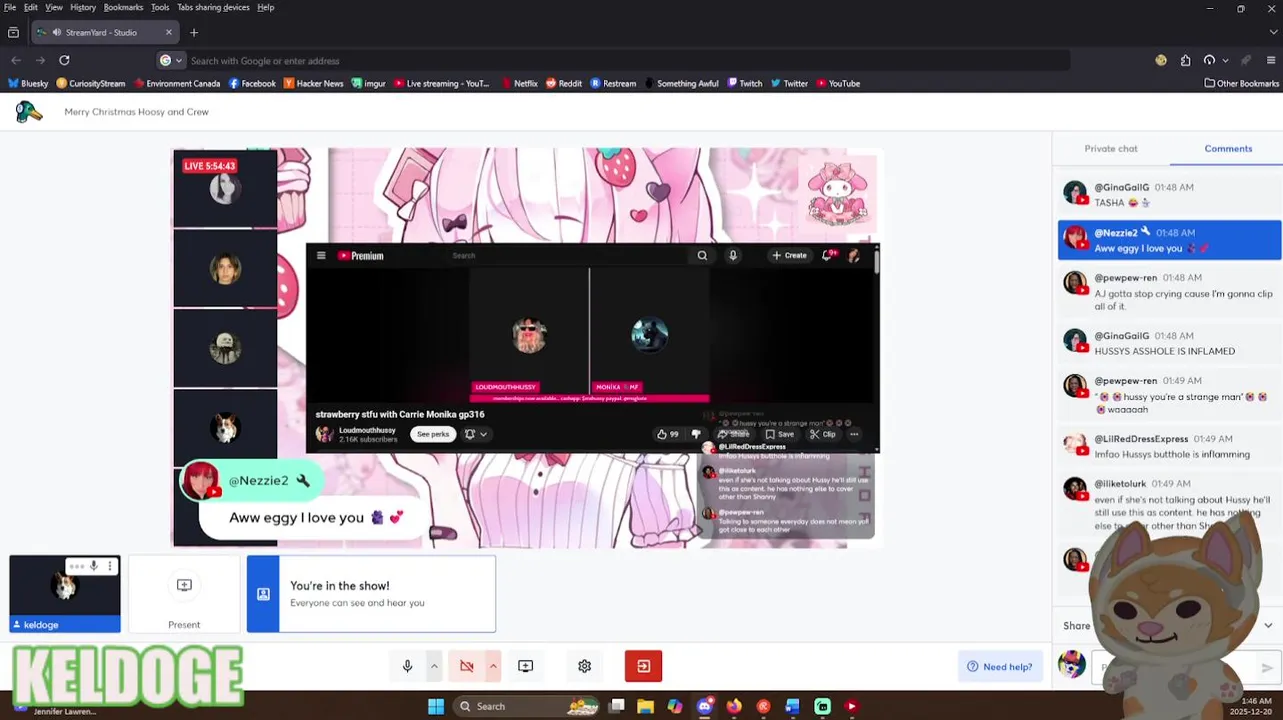Like the video with 99 likes
Screen dimensions: 1283x720
667,434
